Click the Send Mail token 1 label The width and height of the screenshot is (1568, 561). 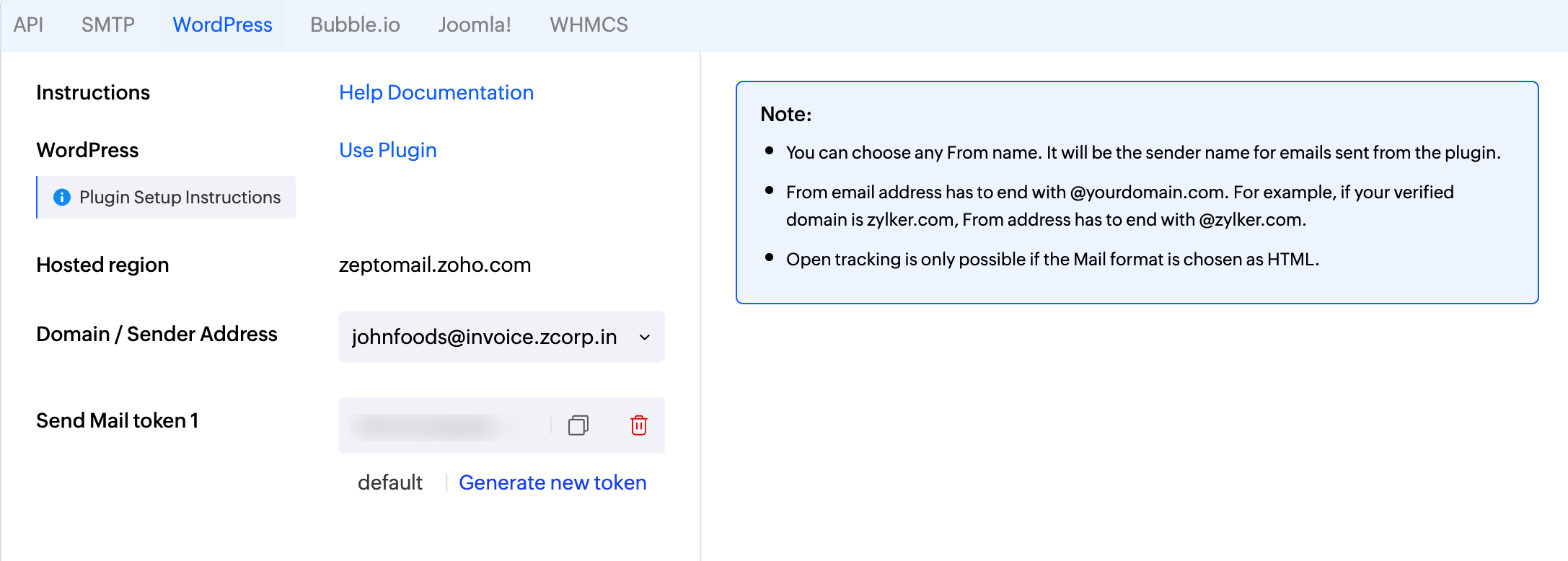tap(117, 420)
